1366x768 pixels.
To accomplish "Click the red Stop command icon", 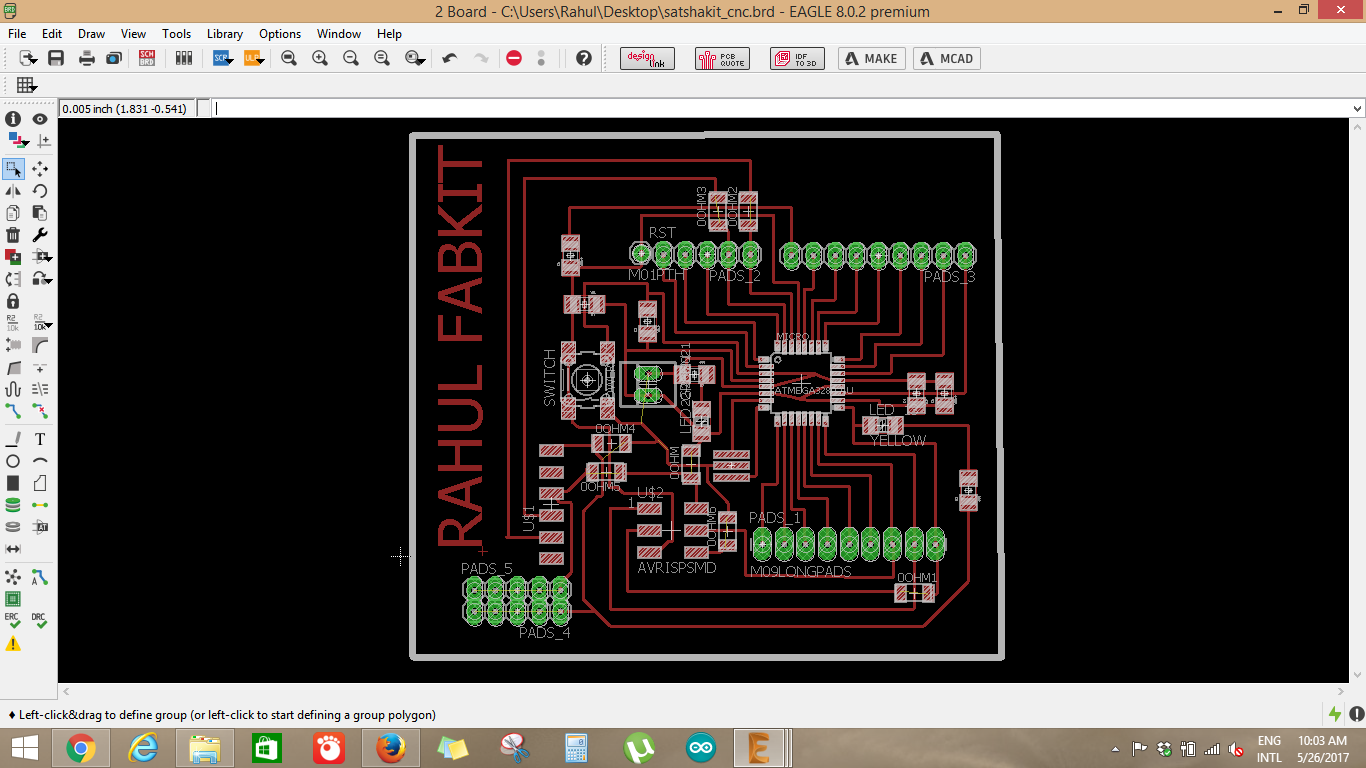I will point(514,58).
